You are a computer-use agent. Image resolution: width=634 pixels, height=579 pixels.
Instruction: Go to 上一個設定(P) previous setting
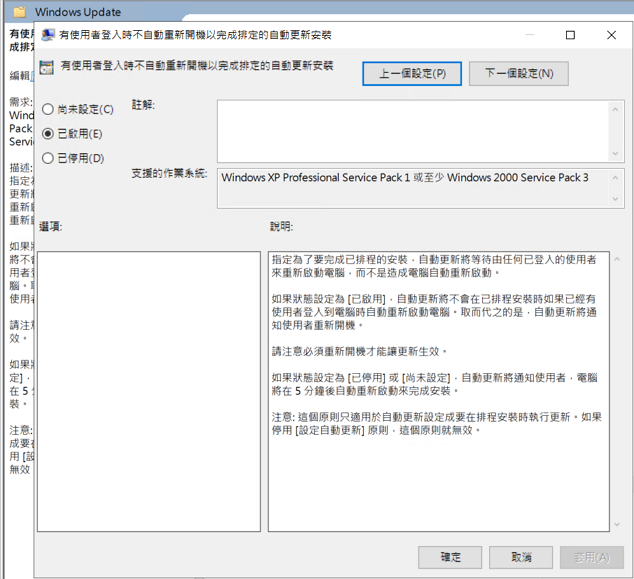coord(412,74)
